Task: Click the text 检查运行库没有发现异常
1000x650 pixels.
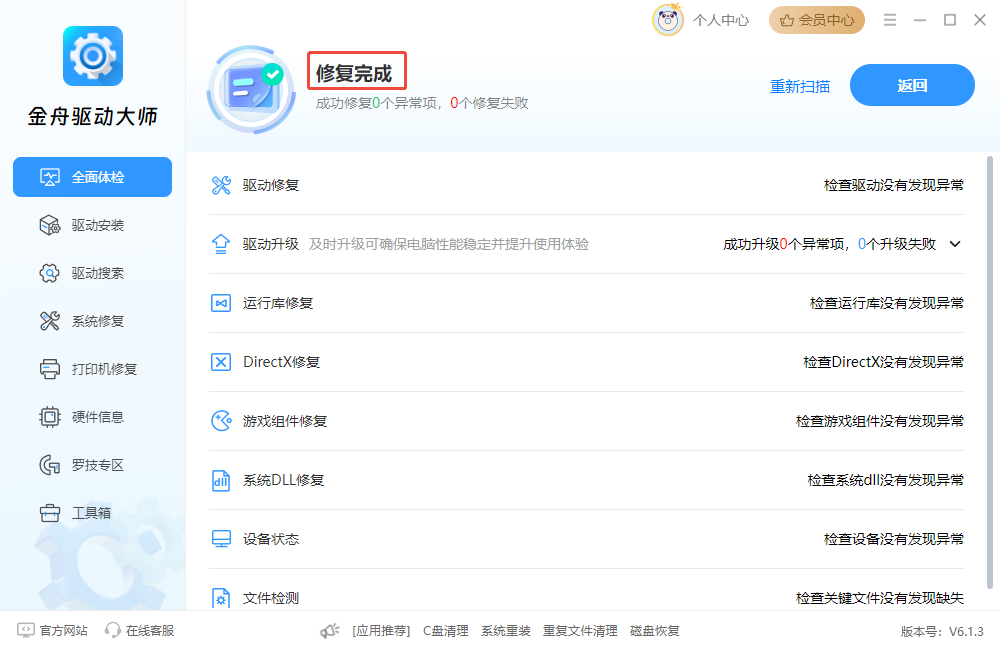Action: pyautogui.click(x=886, y=303)
